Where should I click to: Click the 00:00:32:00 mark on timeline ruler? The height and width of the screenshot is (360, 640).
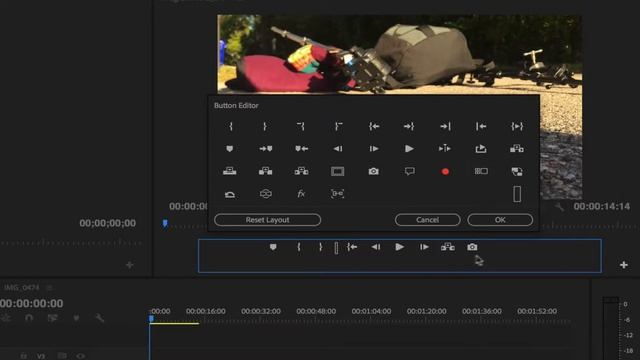coord(261,311)
